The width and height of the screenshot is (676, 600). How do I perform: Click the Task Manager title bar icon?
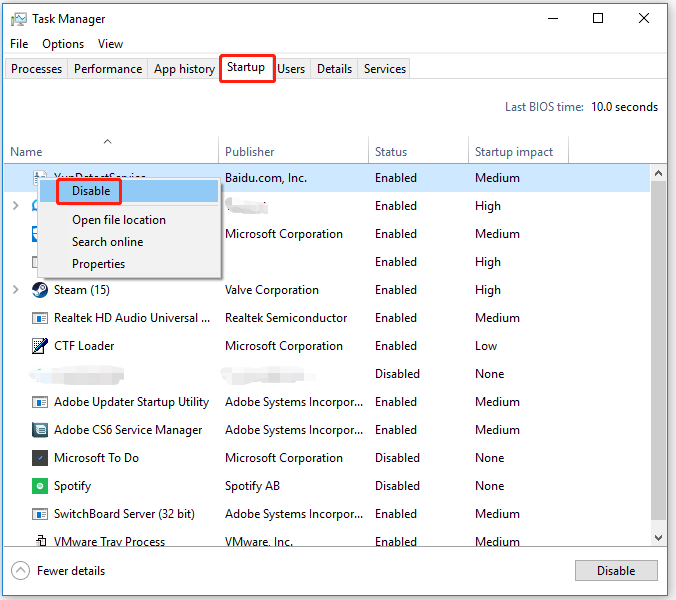(x=19, y=19)
